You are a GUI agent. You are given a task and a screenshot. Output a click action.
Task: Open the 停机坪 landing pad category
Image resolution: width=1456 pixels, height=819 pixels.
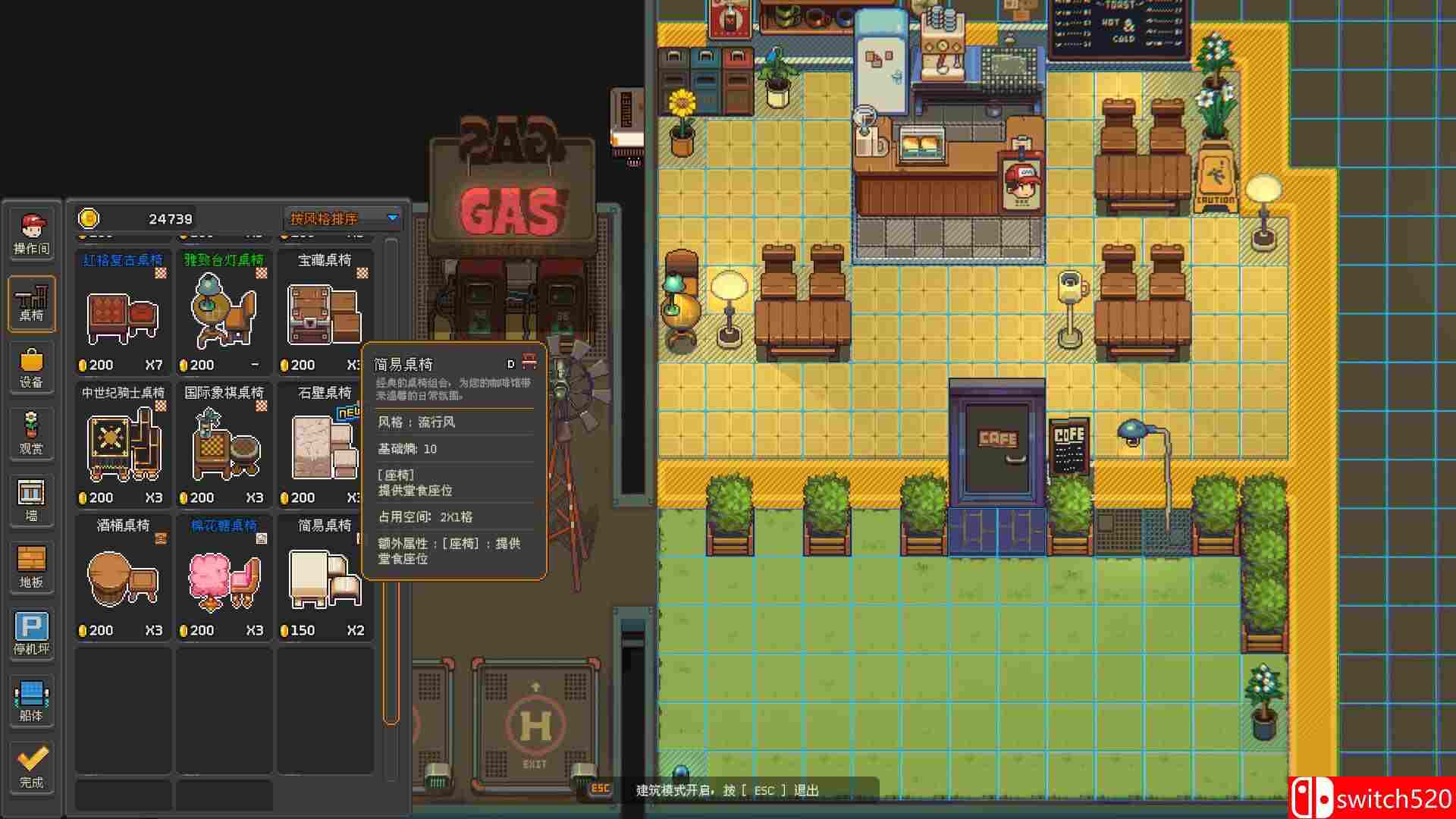pyautogui.click(x=32, y=631)
